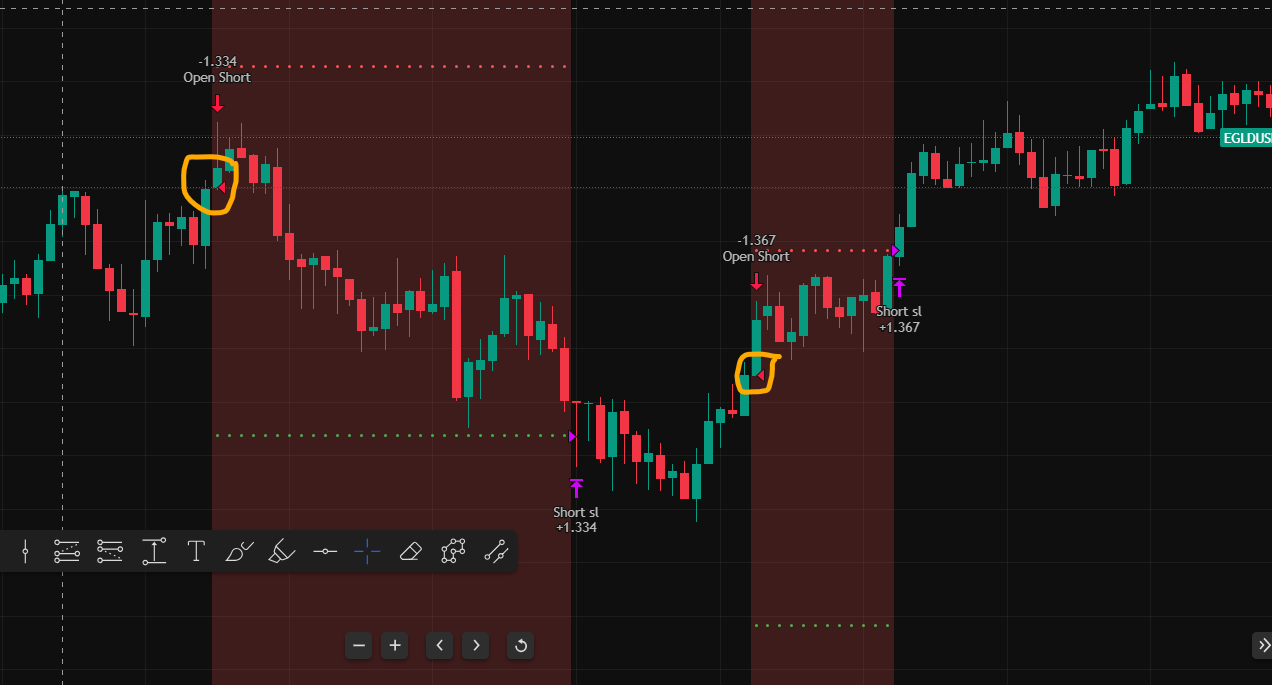1272x685 pixels.
Task: Select the path pattern drawing tool
Action: [453, 550]
